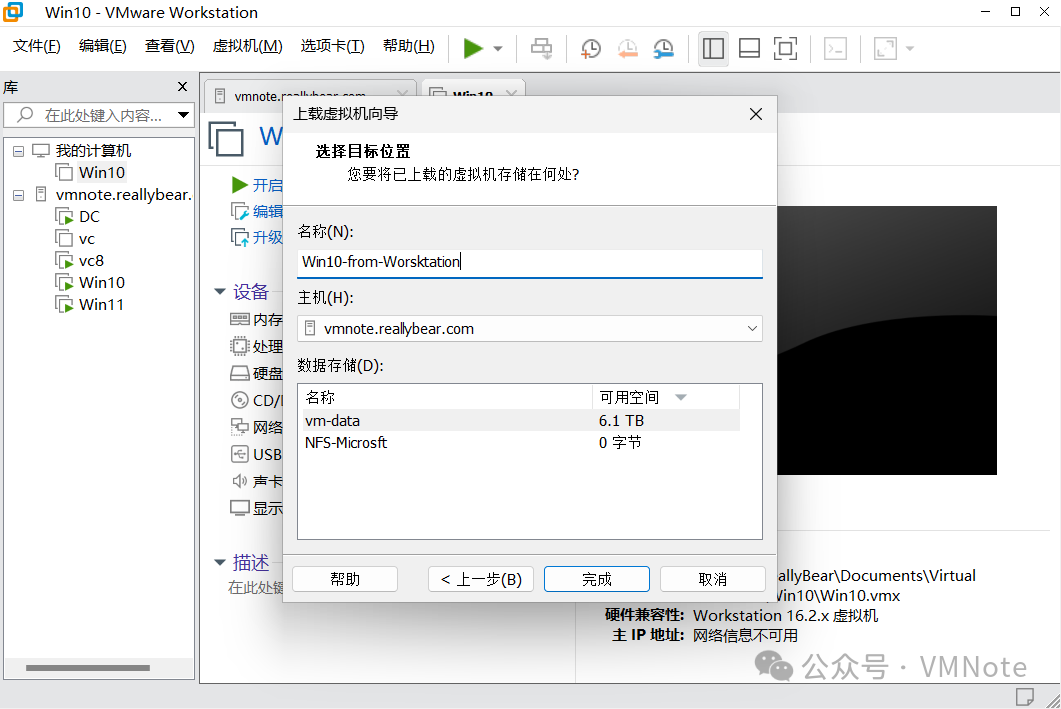
Task: Click the status bar message icon
Action: click(1024, 696)
